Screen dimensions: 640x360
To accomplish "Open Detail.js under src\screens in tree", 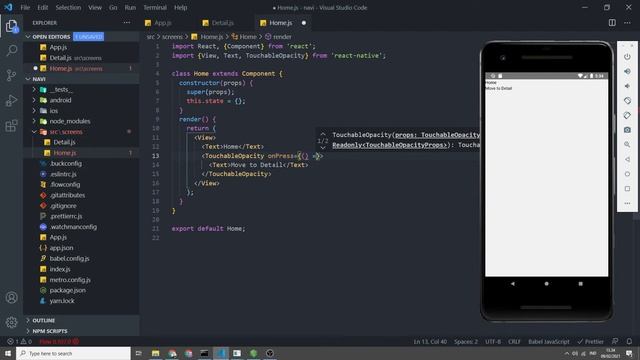I will tap(64, 142).
